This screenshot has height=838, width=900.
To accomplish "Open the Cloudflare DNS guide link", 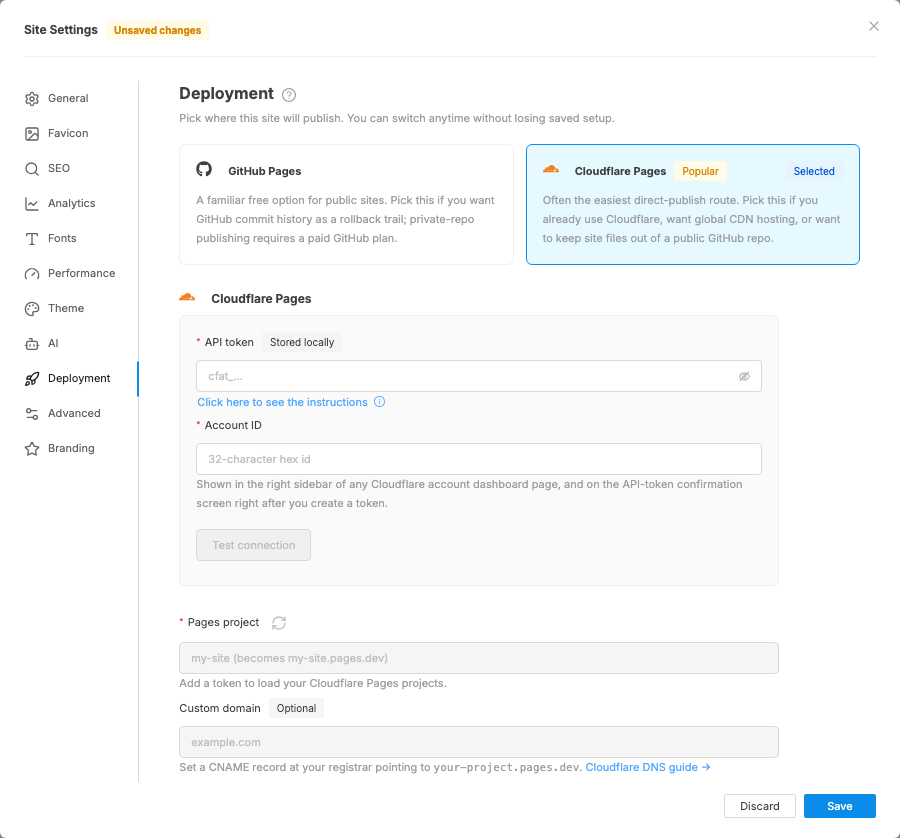I will [x=647, y=767].
